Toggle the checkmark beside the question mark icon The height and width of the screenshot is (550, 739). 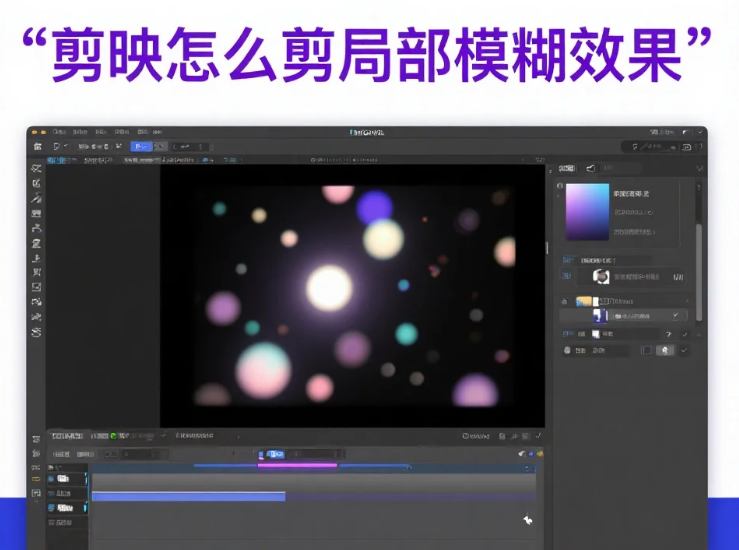tap(685, 334)
